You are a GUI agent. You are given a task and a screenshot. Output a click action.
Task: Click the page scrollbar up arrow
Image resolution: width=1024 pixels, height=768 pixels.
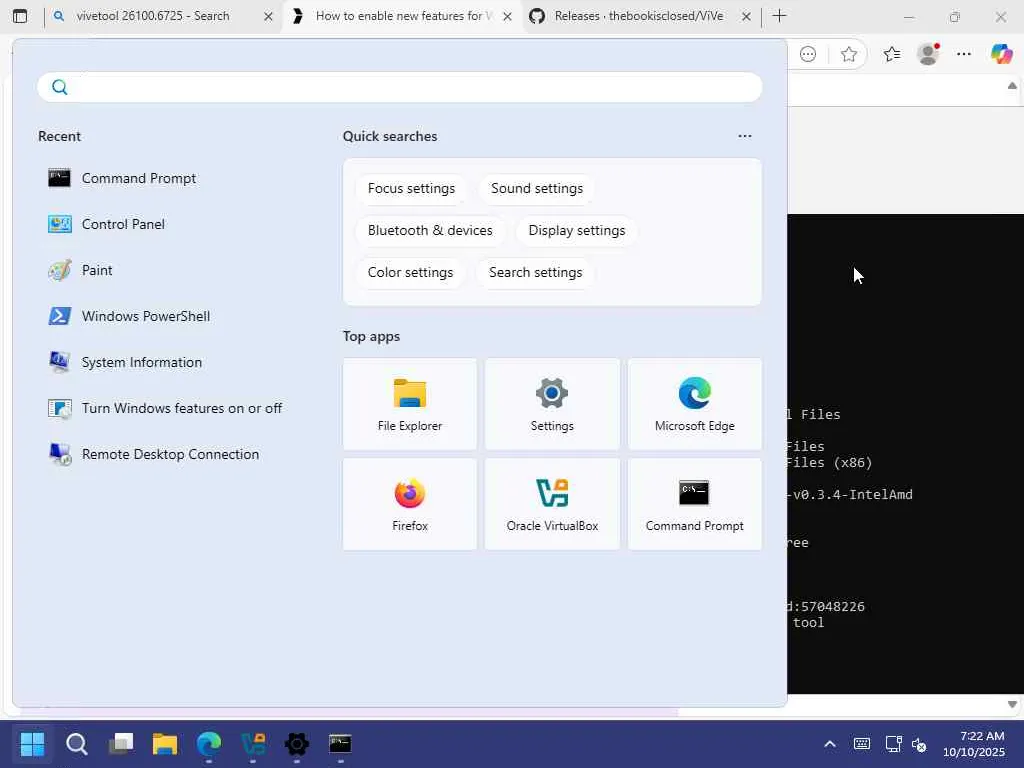click(x=1012, y=86)
